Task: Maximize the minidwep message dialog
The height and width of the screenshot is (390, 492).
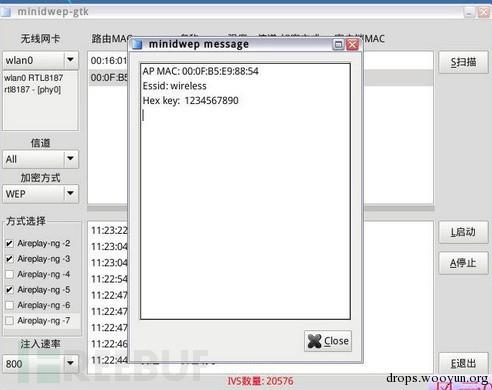Action: tap(338, 44)
